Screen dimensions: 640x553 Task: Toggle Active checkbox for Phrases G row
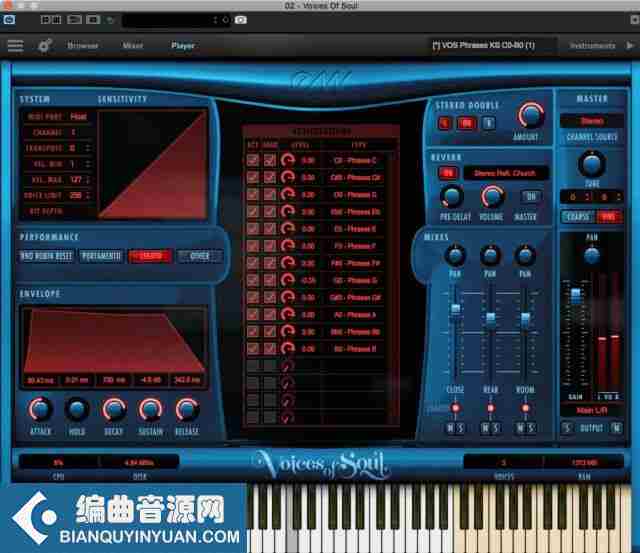[x=253, y=280]
